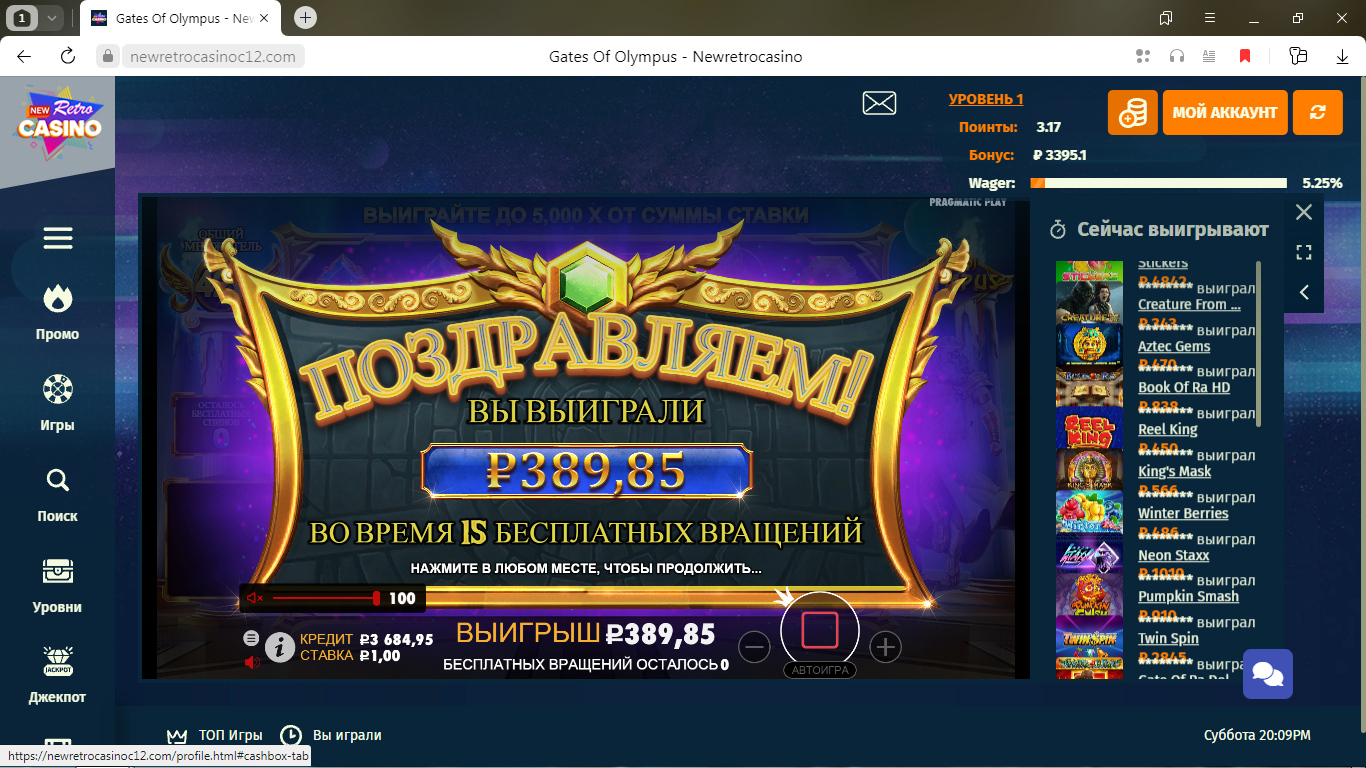Click the Reel King thumbnail
The image size is (1366, 768).
click(x=1089, y=428)
